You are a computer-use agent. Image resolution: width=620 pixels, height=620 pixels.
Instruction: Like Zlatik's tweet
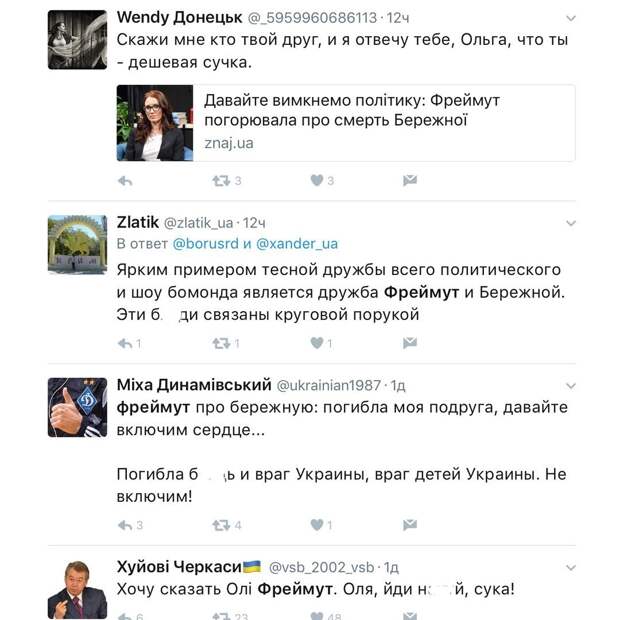[317, 343]
